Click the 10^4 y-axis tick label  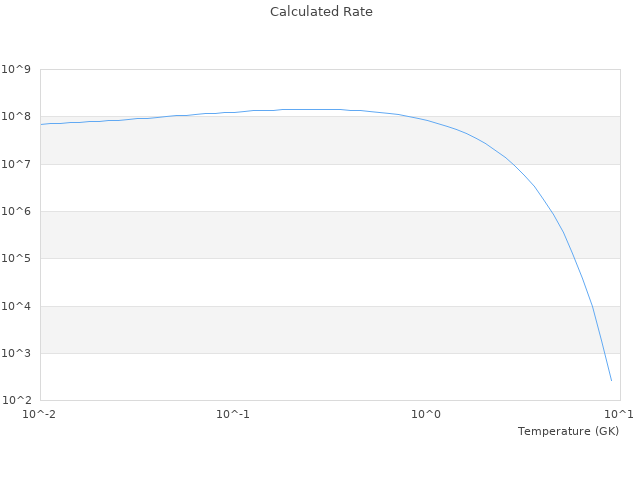click(x=17, y=306)
